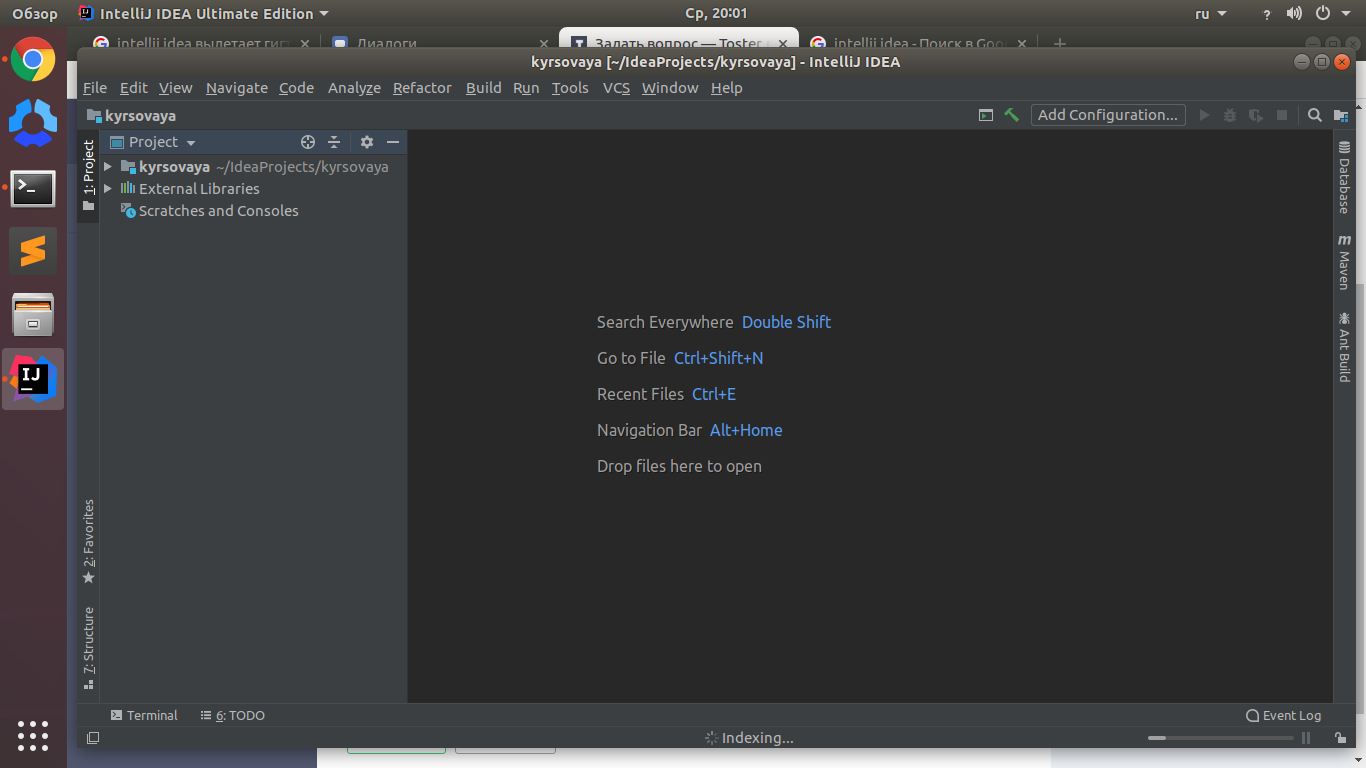The width and height of the screenshot is (1366, 768).
Task: Open the Window menu
Action: coord(670,88)
